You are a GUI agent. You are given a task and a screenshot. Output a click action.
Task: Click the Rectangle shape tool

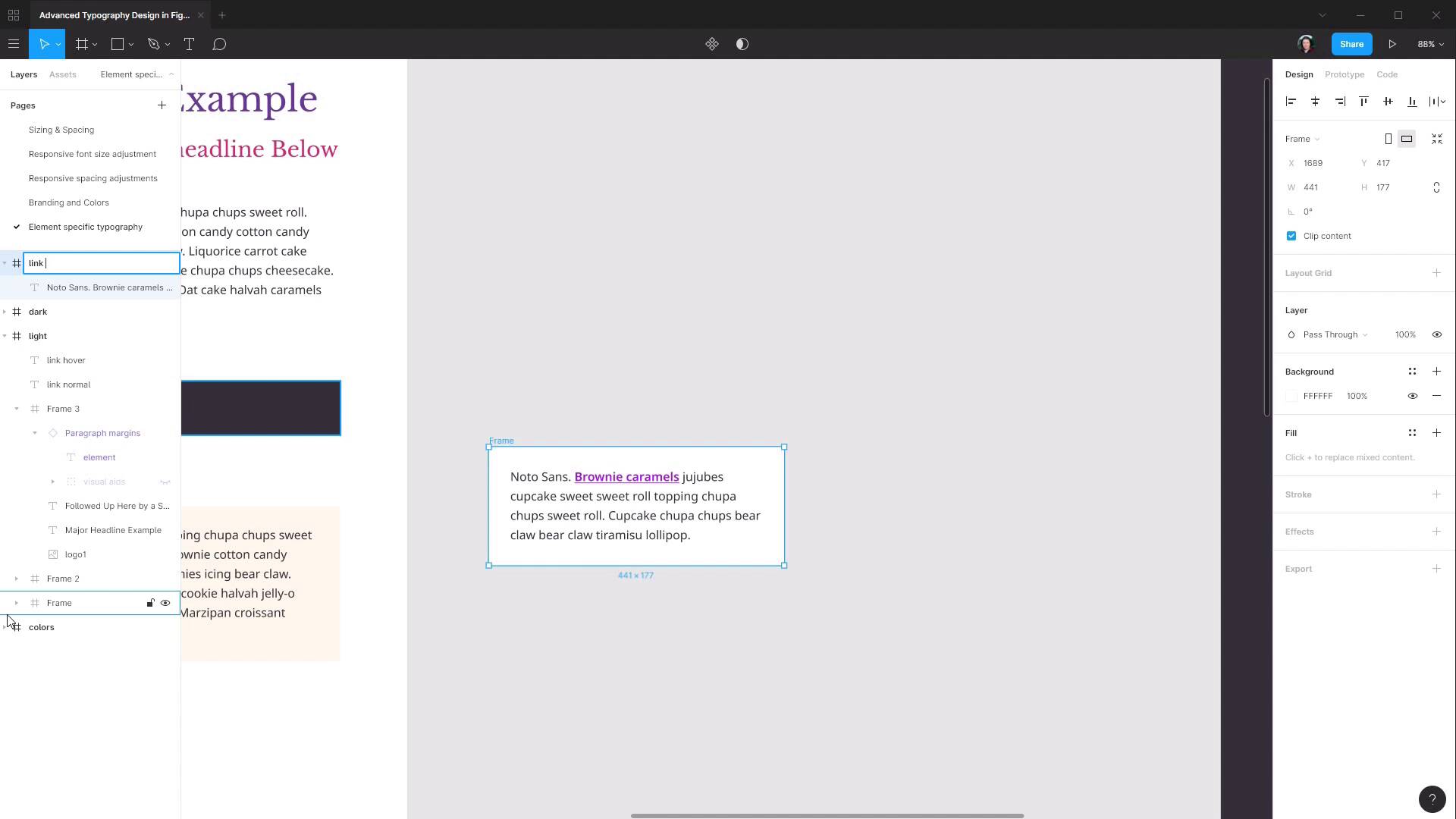(117, 44)
